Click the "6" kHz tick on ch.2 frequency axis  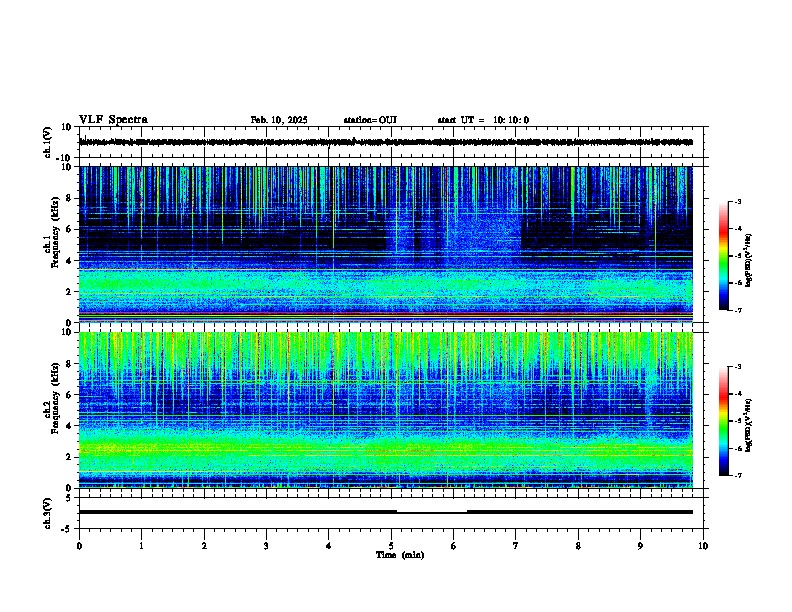click(69, 395)
